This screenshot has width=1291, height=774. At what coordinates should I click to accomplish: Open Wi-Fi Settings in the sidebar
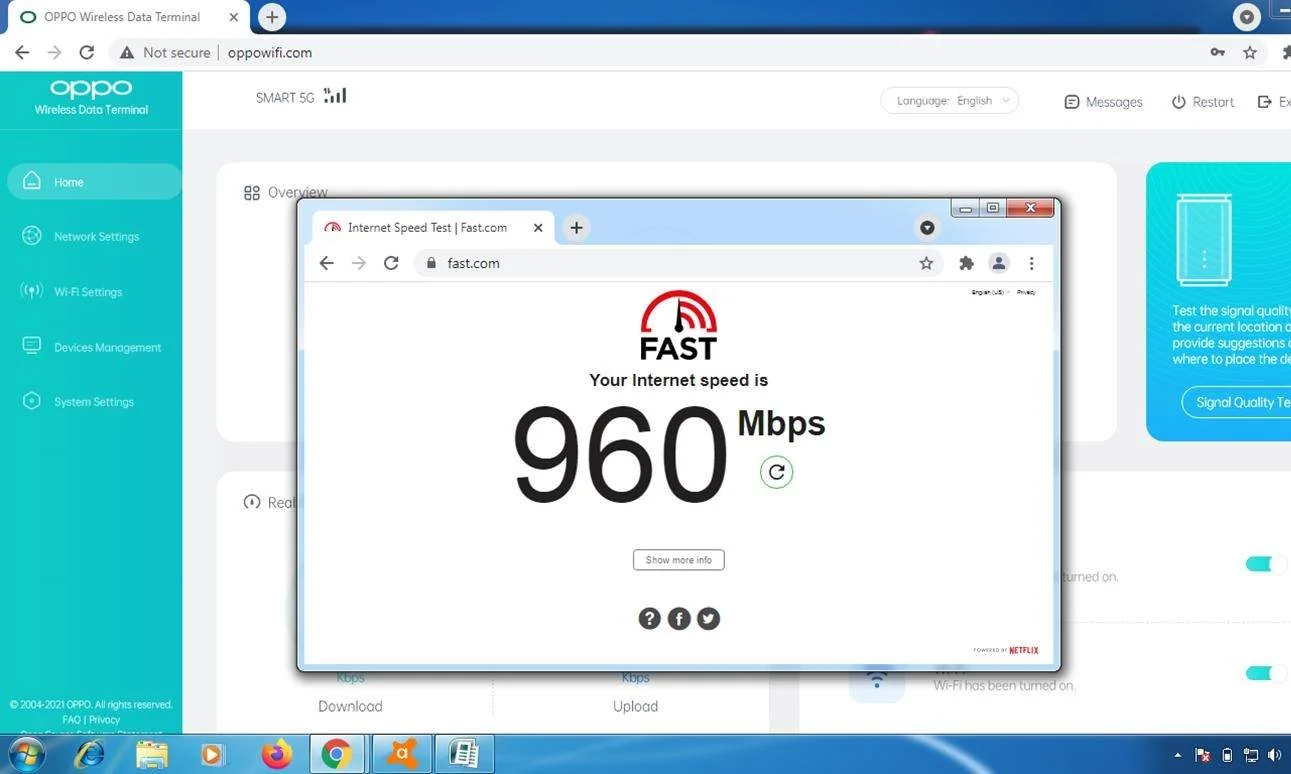(88, 292)
